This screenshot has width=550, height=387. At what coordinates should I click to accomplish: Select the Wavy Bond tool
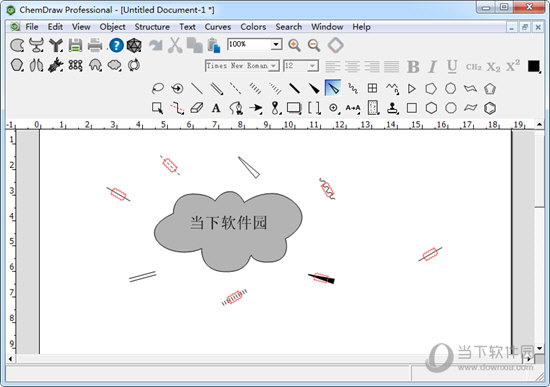pos(353,88)
